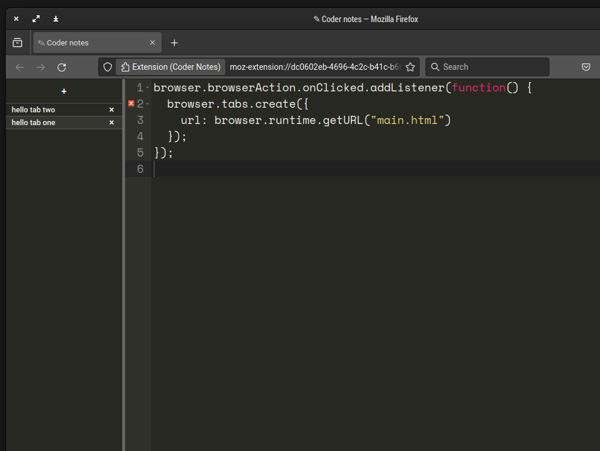The height and width of the screenshot is (451, 600).
Task: Click the URL address field
Action: point(314,67)
